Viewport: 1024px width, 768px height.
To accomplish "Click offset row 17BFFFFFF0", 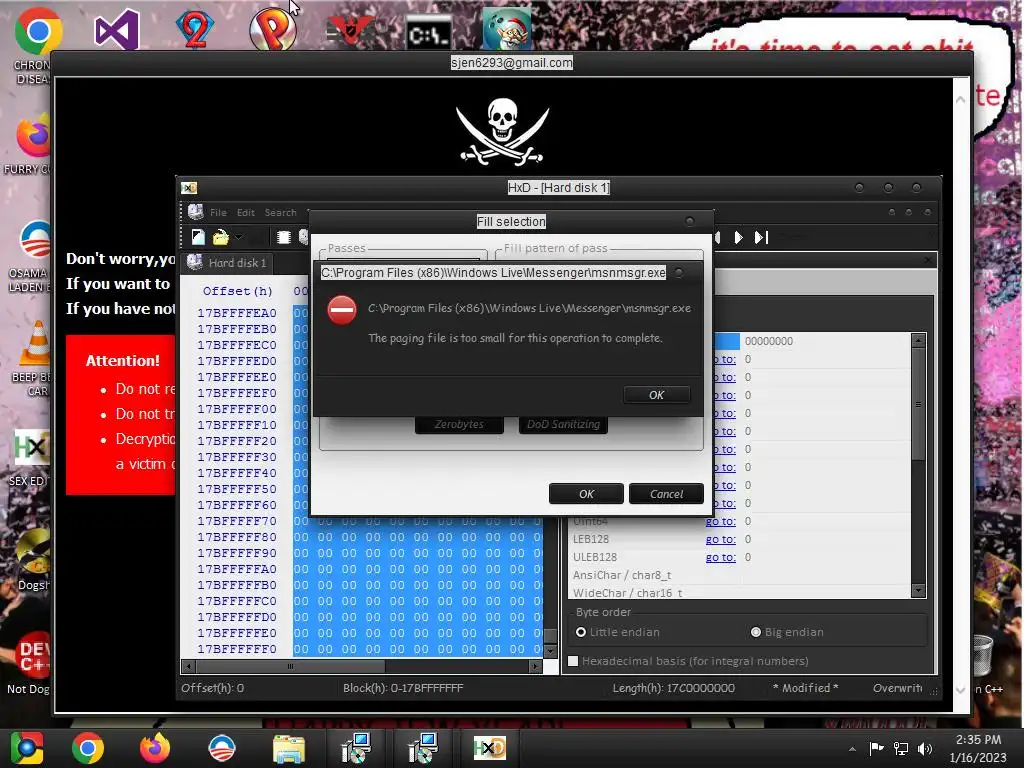I will coord(237,649).
